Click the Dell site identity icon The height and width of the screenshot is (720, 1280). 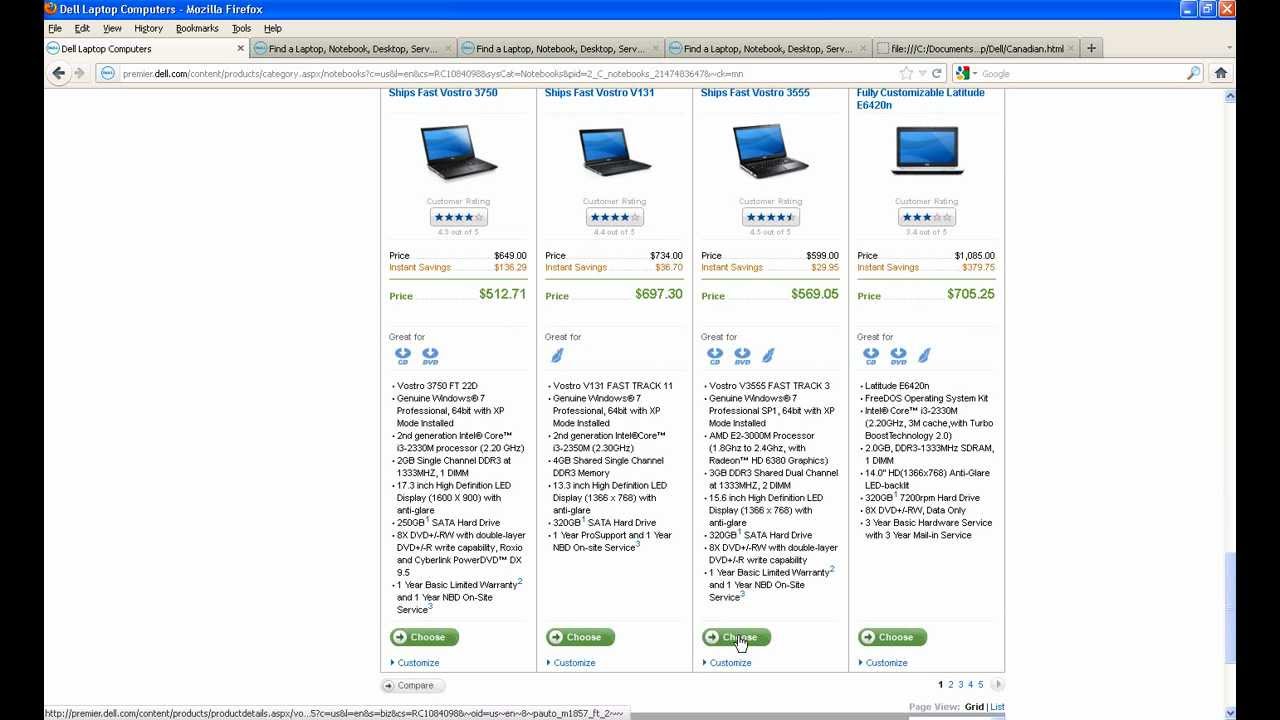click(x=108, y=73)
